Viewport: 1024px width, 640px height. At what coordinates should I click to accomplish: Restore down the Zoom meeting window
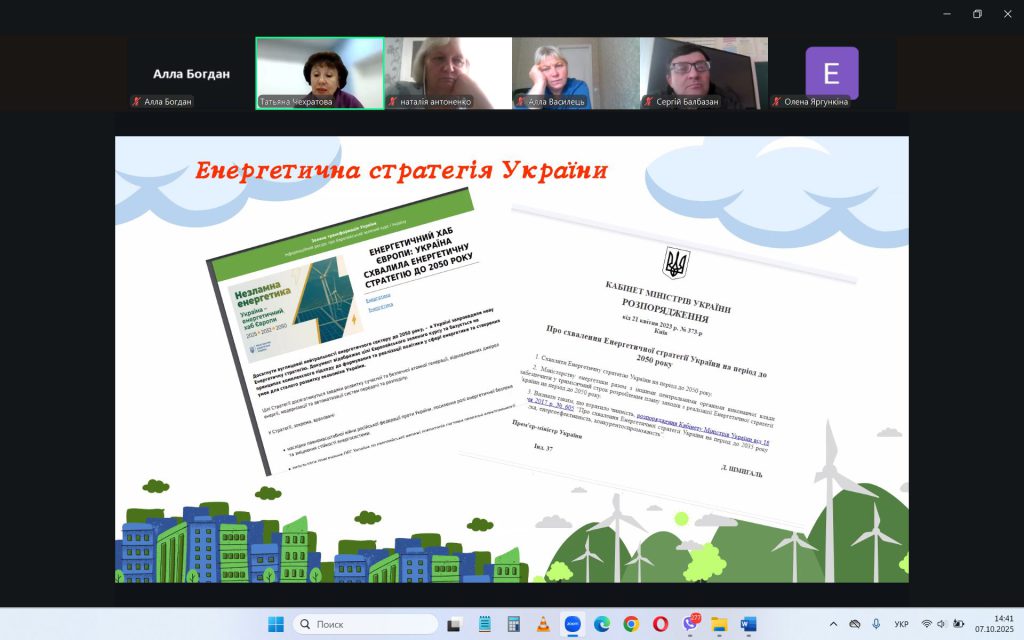(977, 14)
